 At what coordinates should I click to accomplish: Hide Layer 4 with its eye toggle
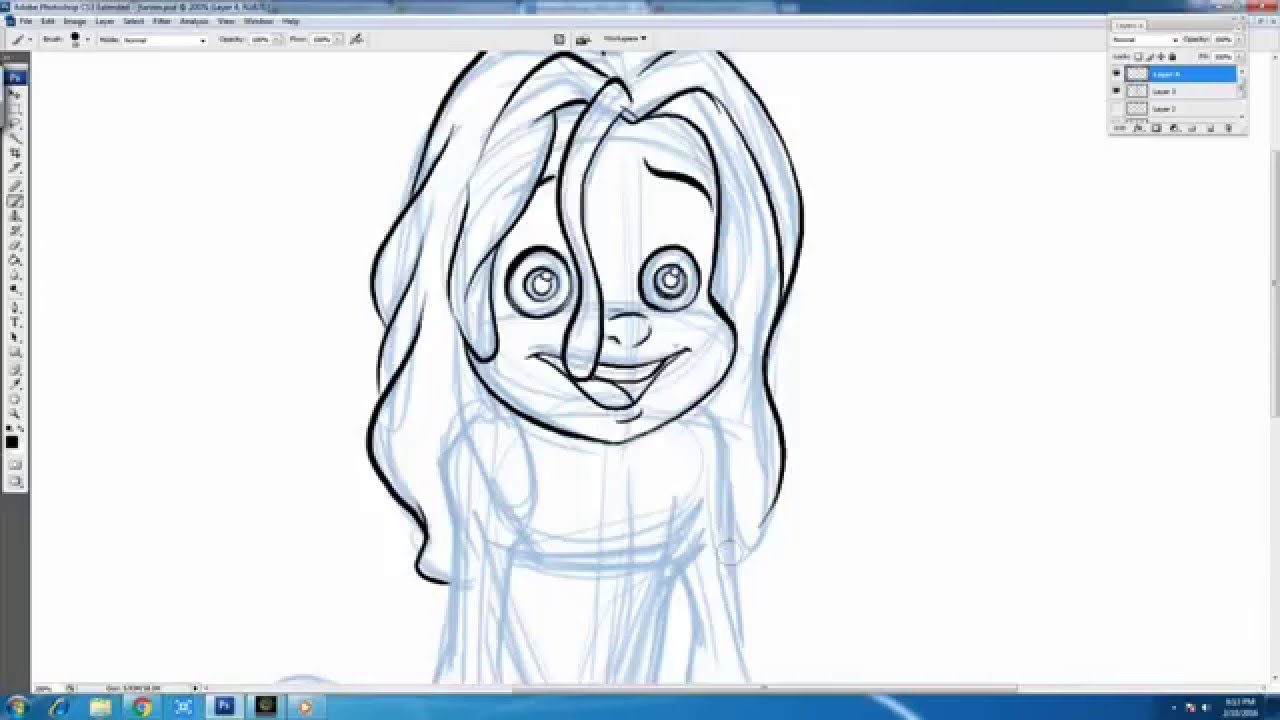[x=1117, y=72]
